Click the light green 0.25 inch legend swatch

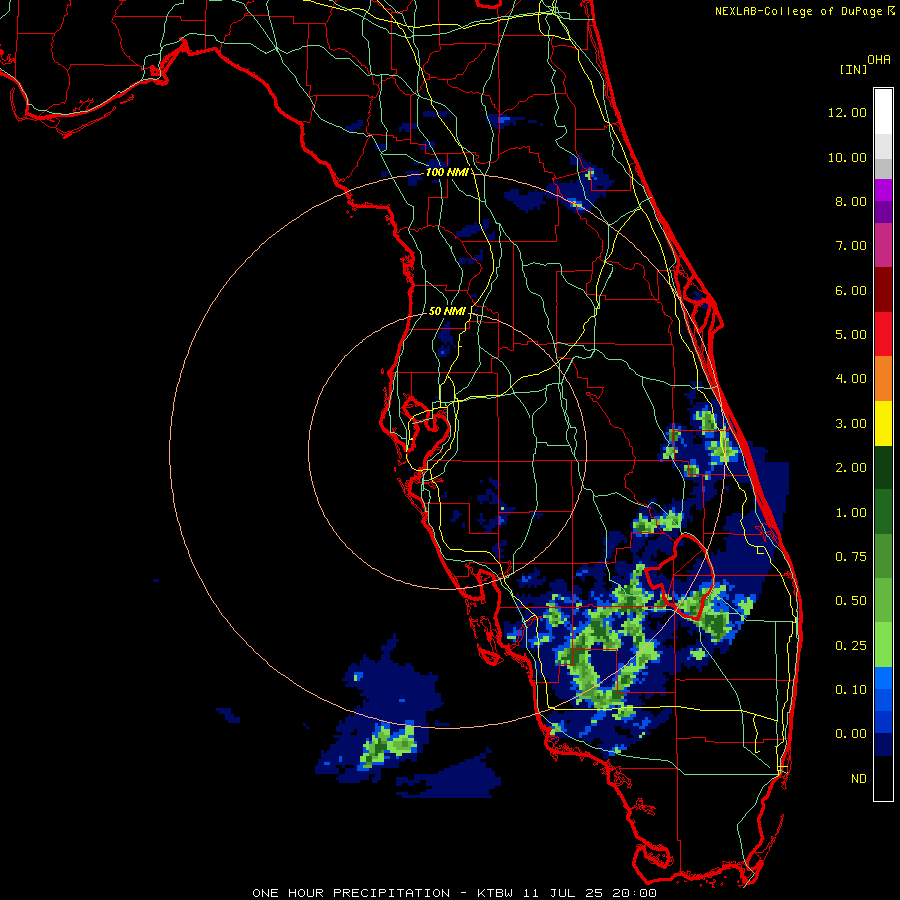point(883,645)
